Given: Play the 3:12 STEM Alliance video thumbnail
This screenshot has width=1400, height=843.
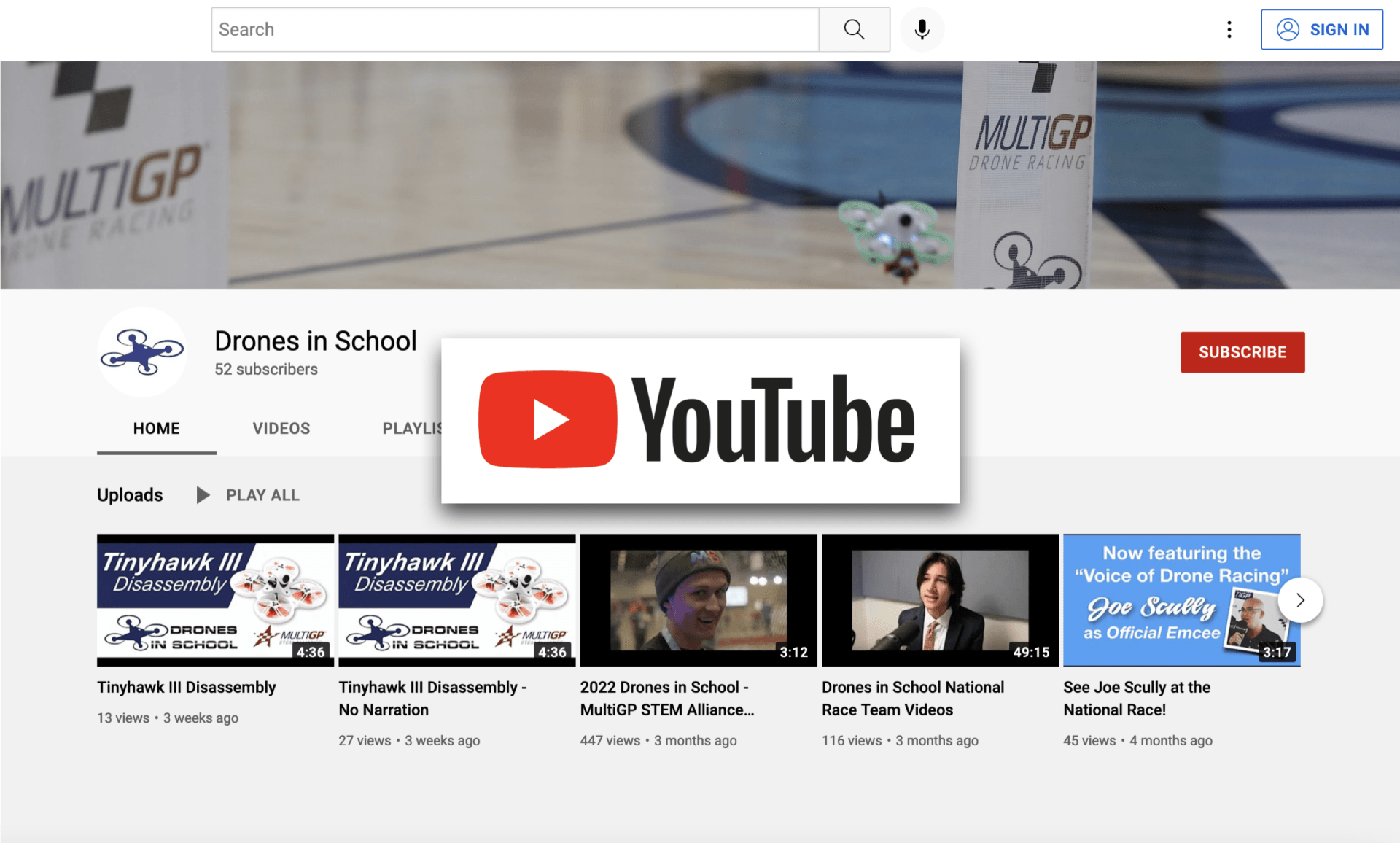Looking at the screenshot, I should (x=699, y=600).
